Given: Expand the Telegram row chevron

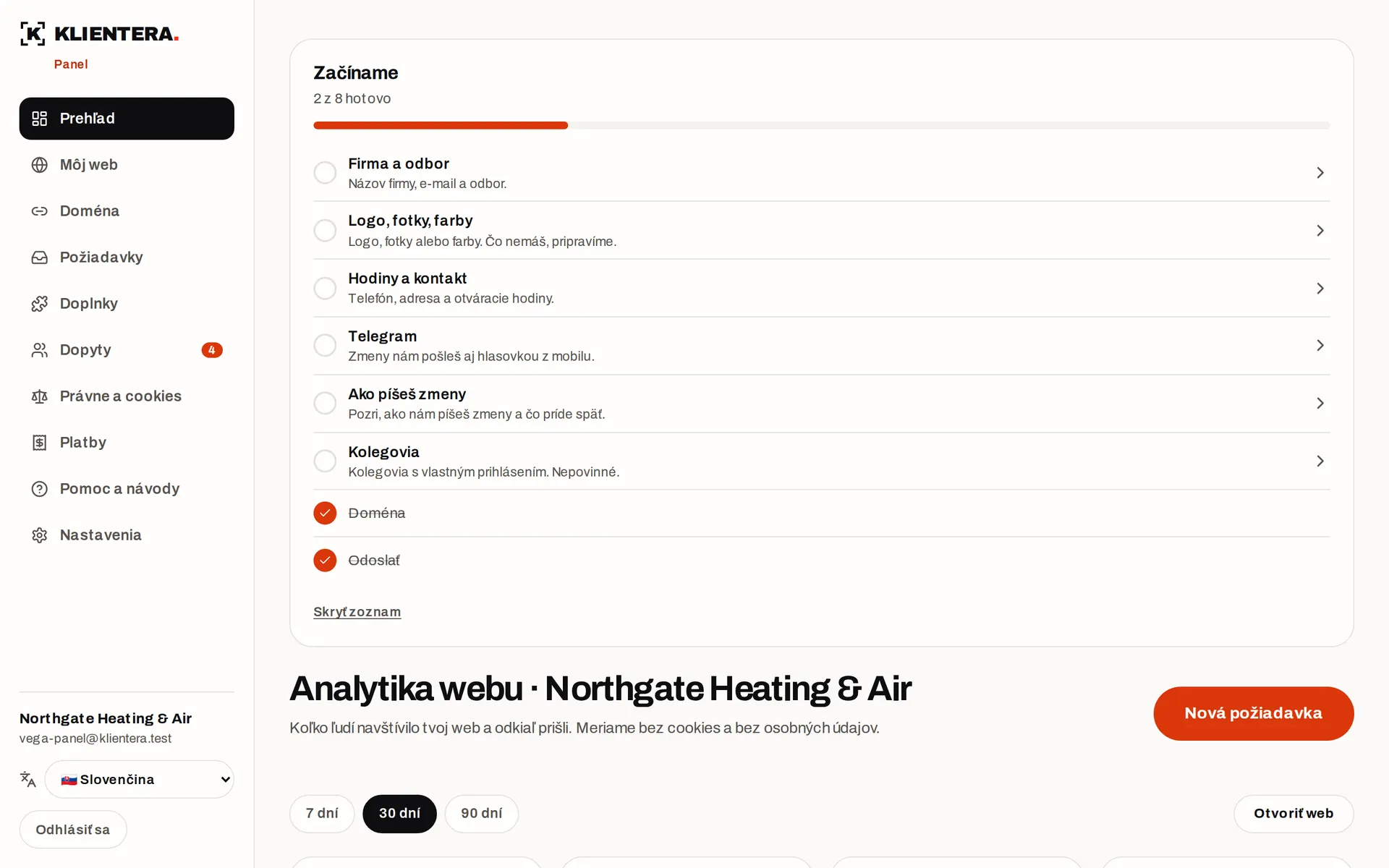Looking at the screenshot, I should point(1320,346).
